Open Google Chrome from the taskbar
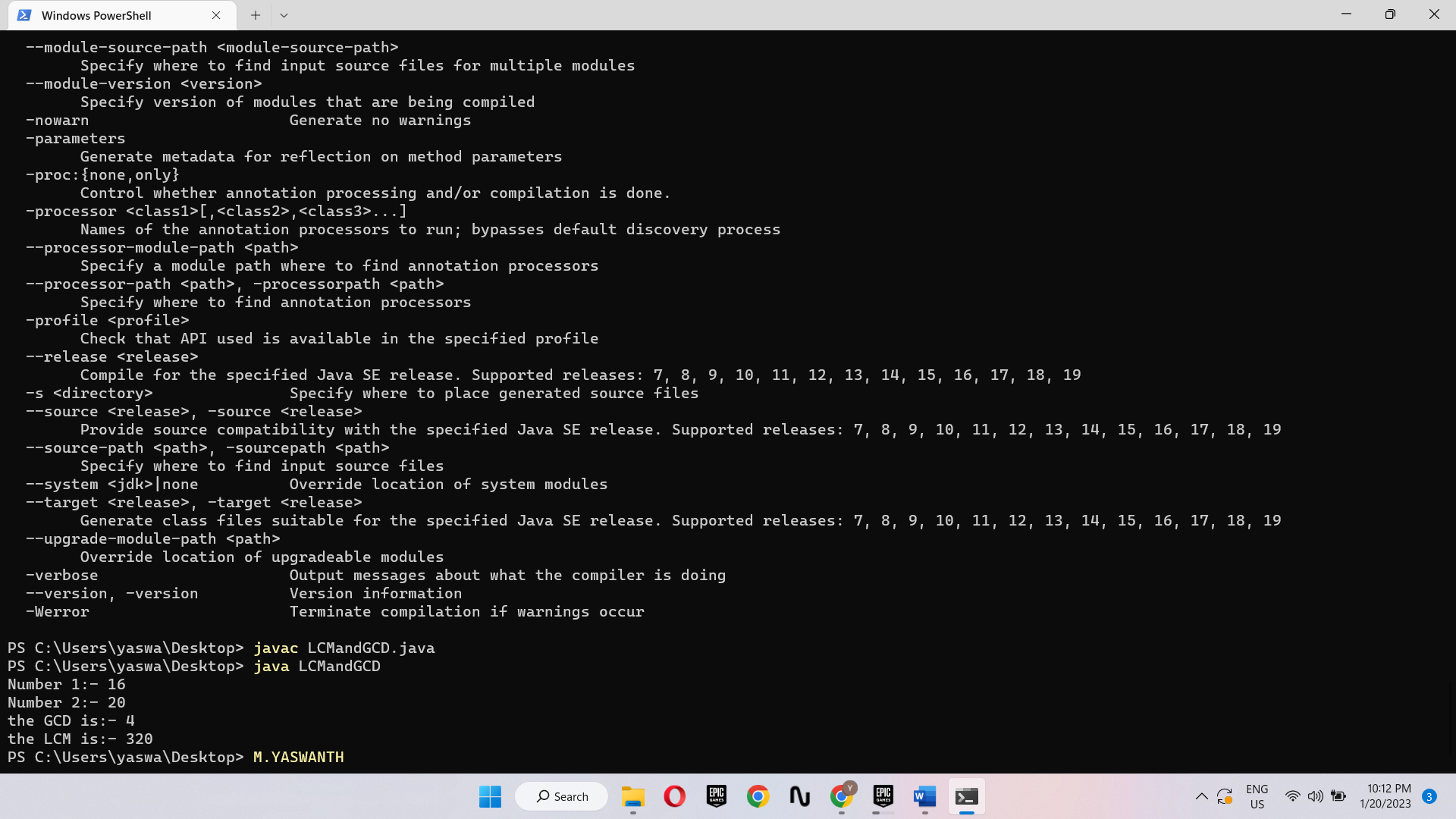This screenshot has width=1456, height=819. pyautogui.click(x=758, y=796)
